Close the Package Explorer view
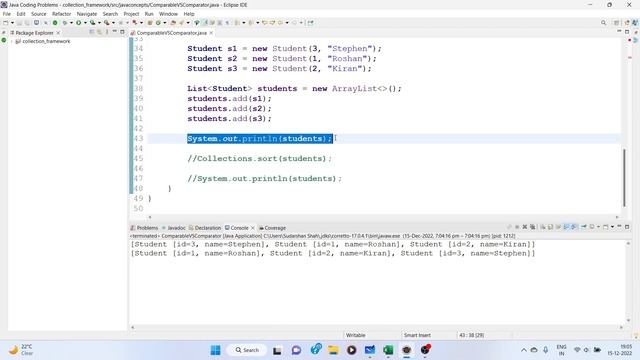Image resolution: width=640 pixels, height=360 pixels. pos(58,33)
